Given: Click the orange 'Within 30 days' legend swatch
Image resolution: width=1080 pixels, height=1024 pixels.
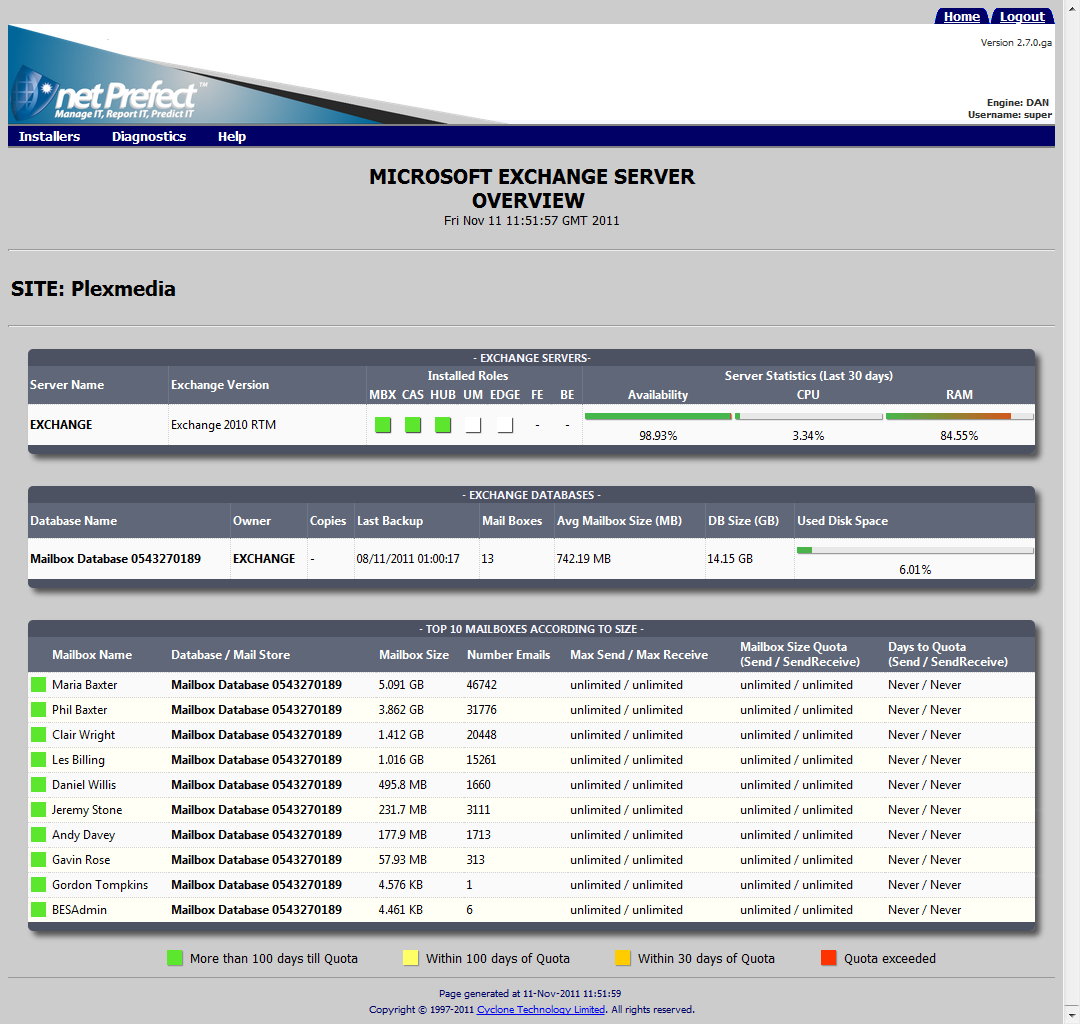Looking at the screenshot, I should click(623, 958).
